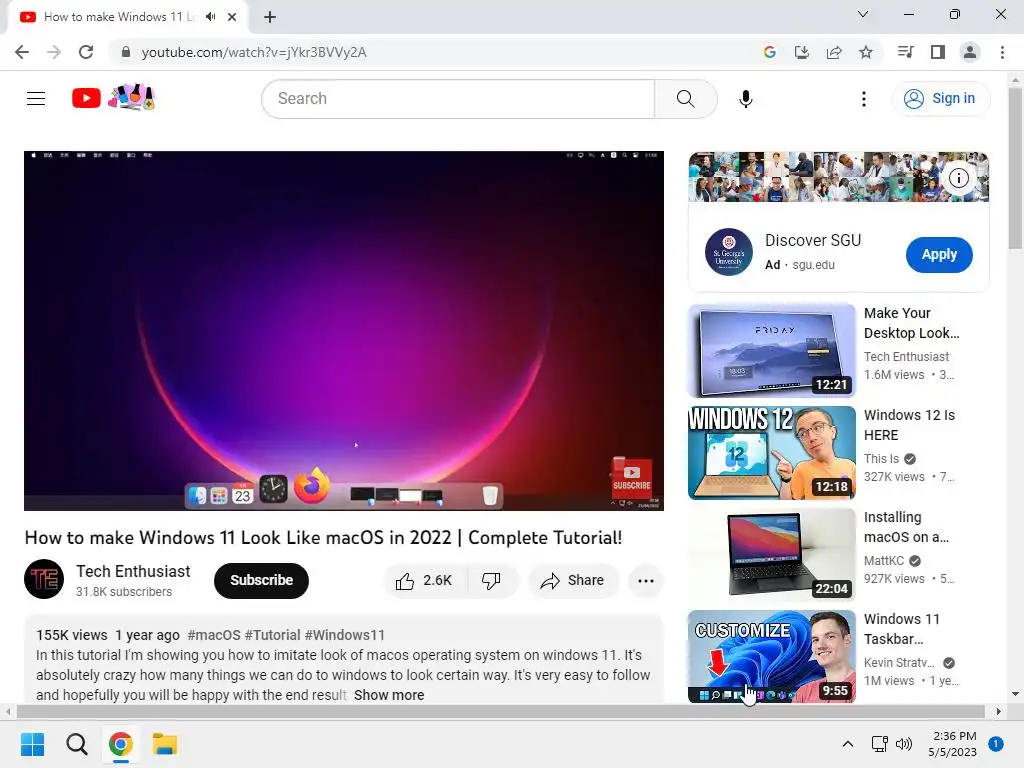1024x768 pixels.
Task: Click the video player
Action: [344, 330]
